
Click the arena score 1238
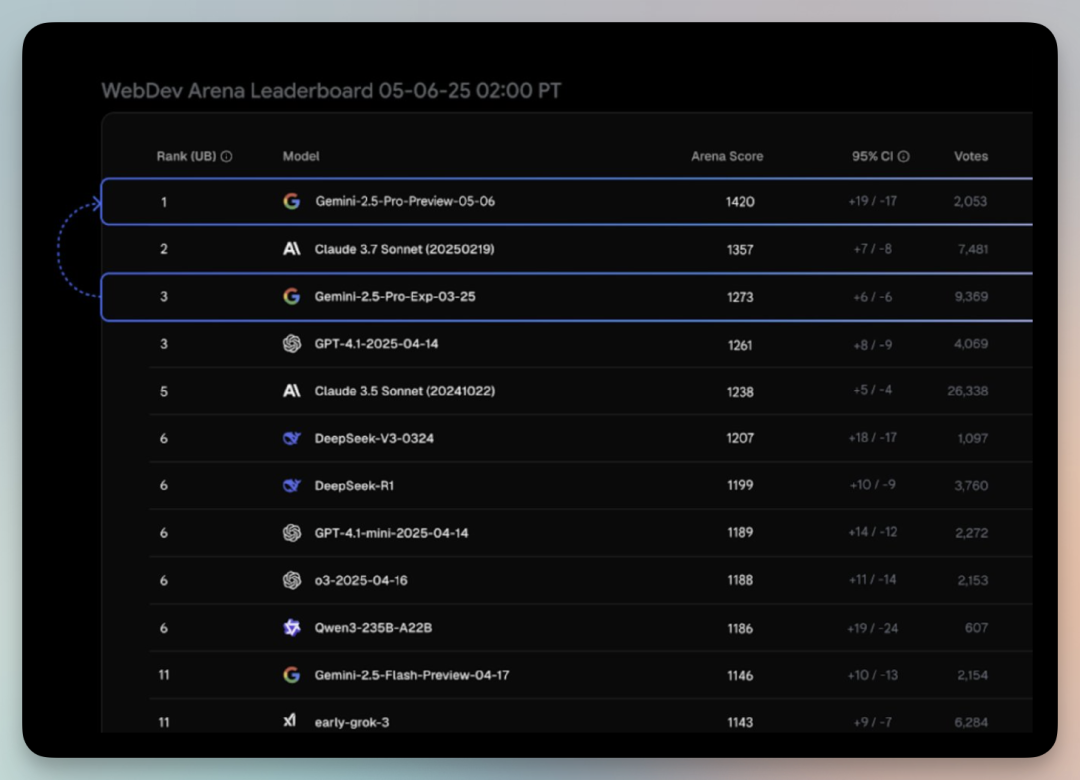(x=740, y=391)
